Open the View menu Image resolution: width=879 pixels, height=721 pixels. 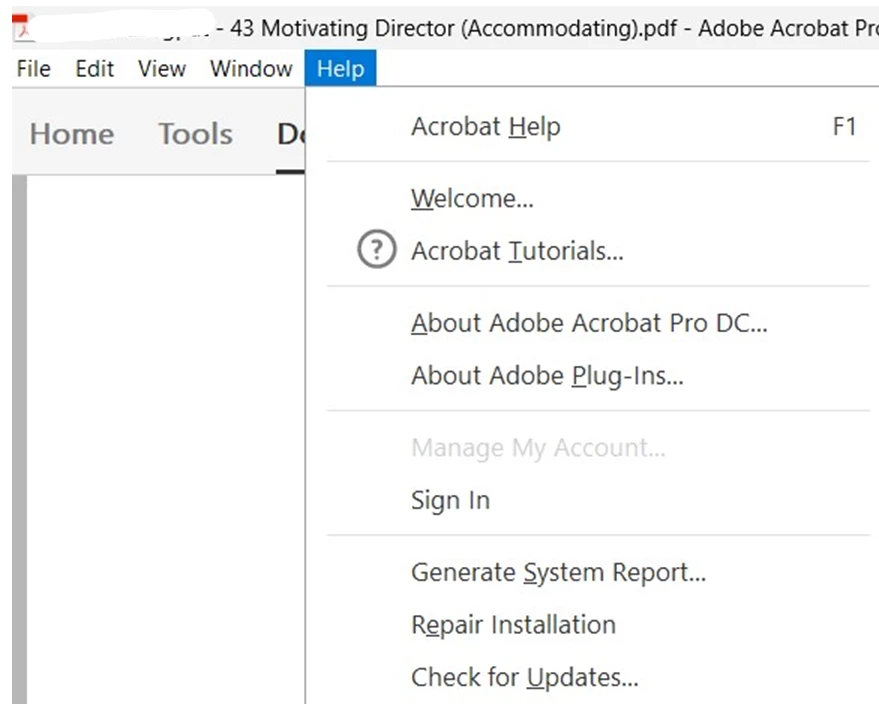tap(161, 68)
